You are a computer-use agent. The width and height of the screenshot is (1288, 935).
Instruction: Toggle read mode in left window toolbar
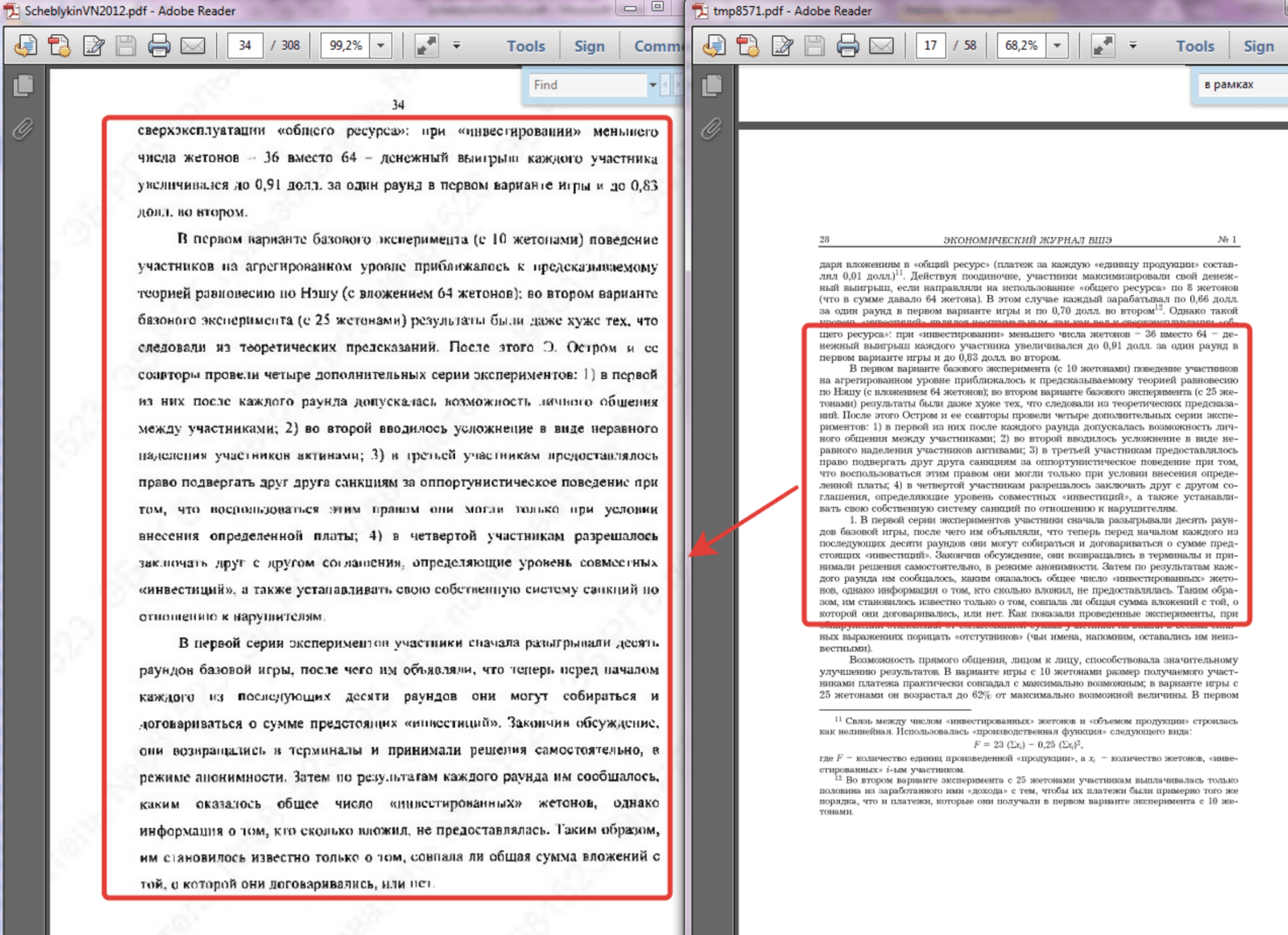(x=426, y=46)
